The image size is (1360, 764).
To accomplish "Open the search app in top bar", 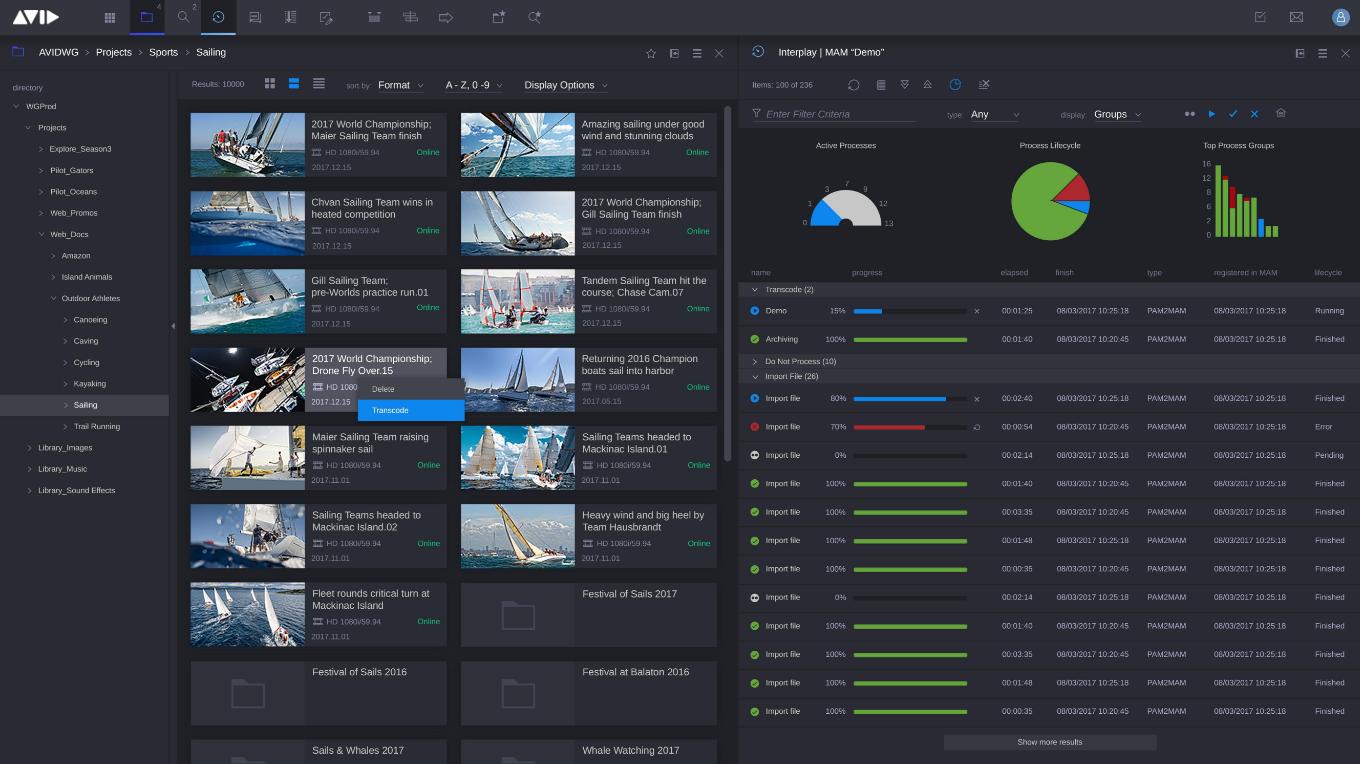I will click(x=183, y=17).
